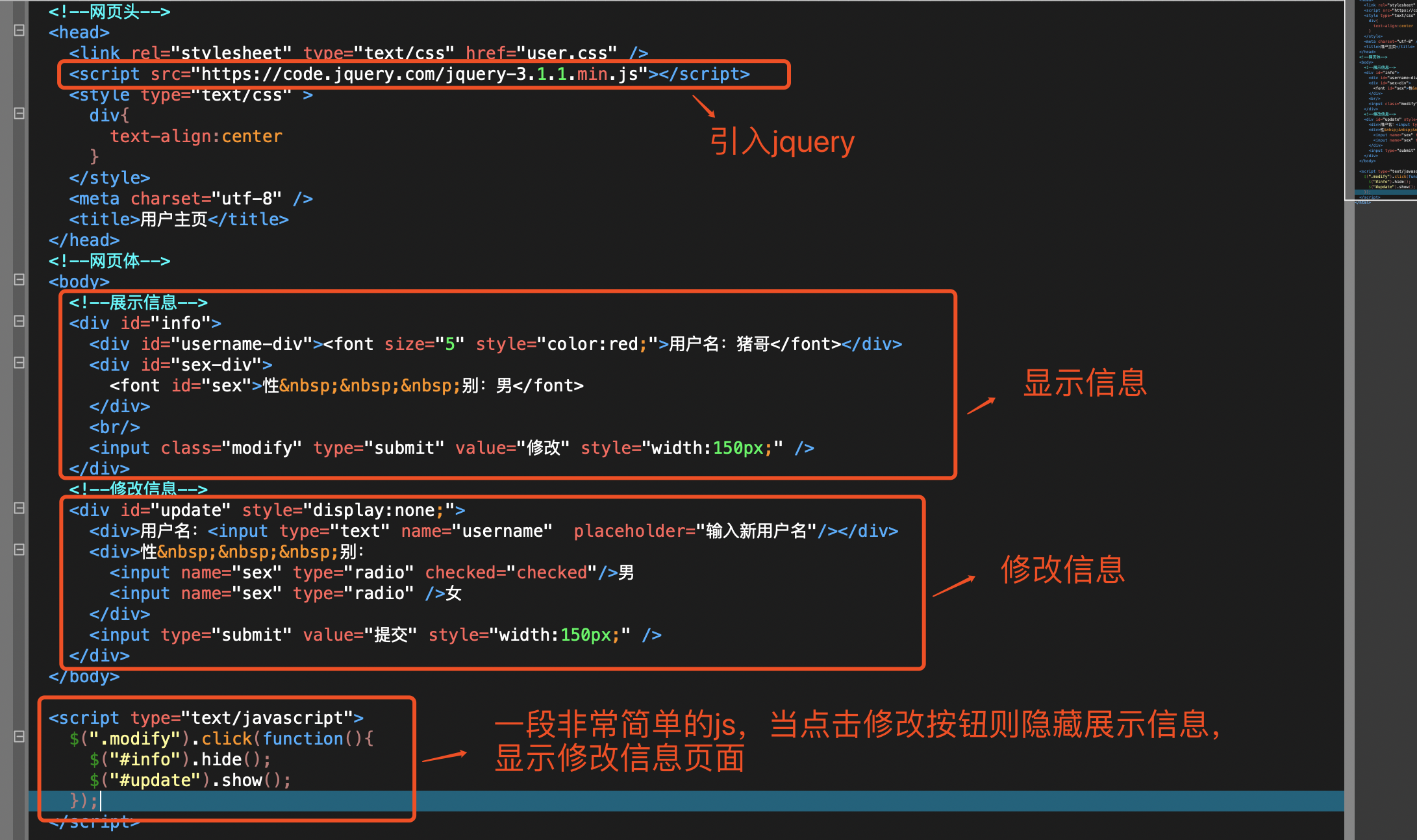Place cursor on text-align:center line
1417x840 pixels.
pos(195,136)
